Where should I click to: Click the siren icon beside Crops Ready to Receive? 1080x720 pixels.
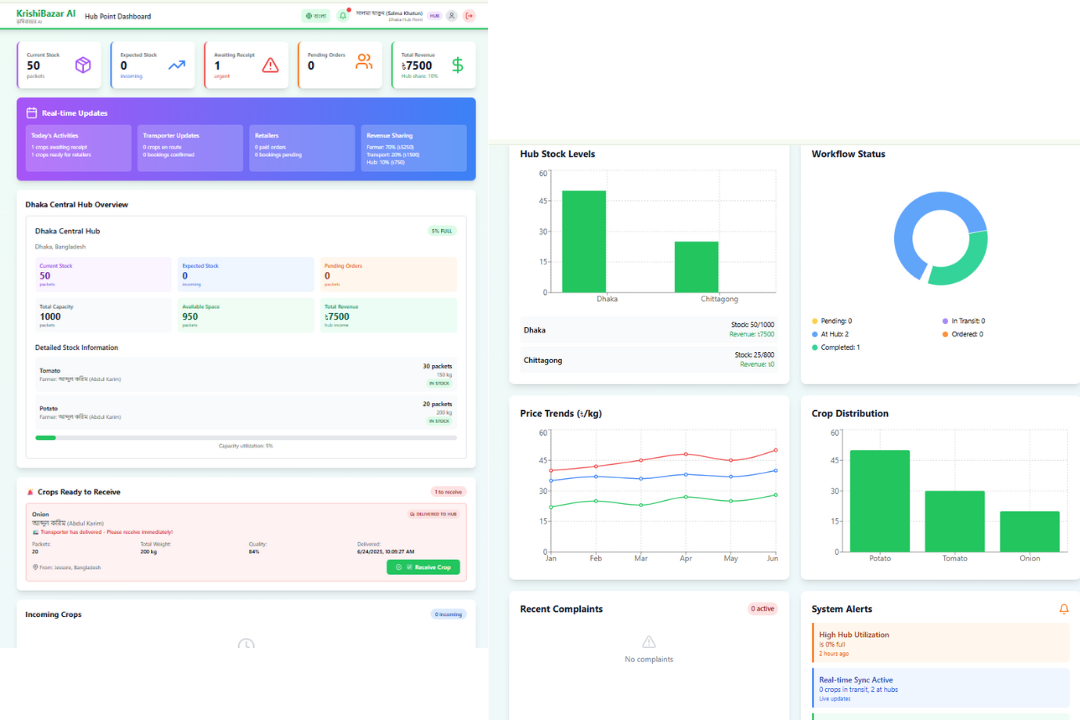[x=30, y=492]
